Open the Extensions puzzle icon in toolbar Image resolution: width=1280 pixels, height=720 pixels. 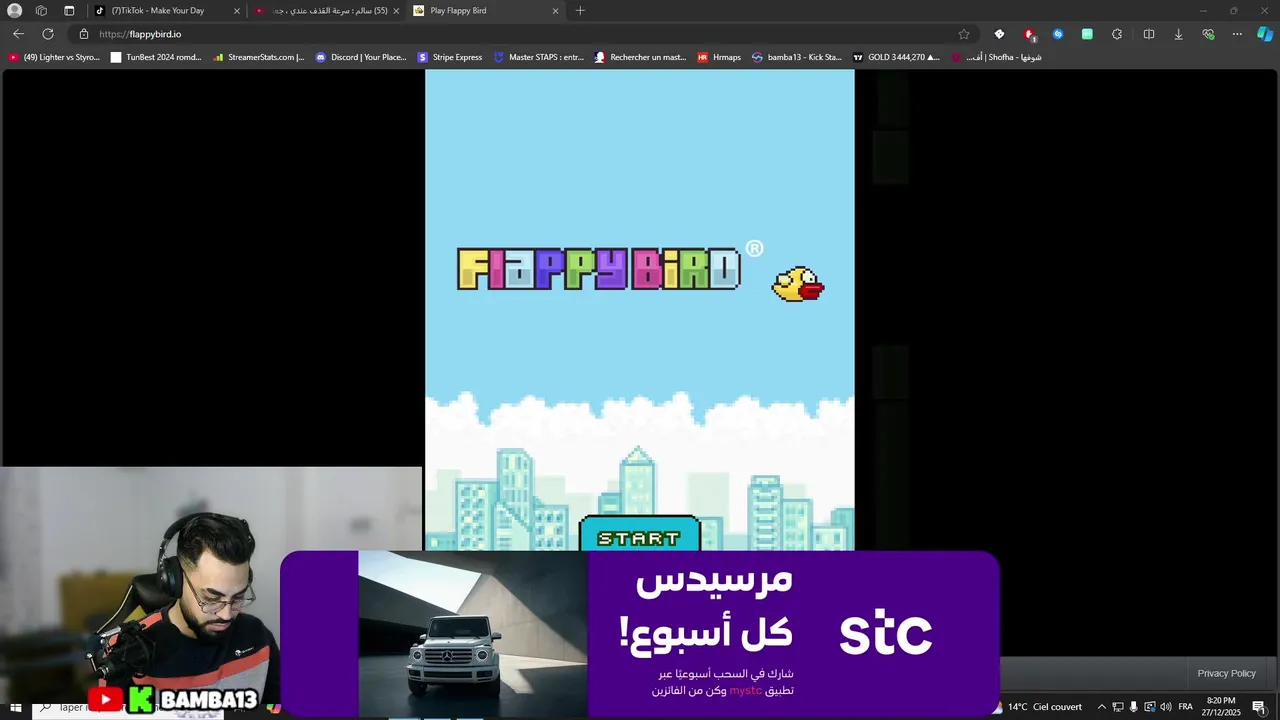tap(1117, 34)
